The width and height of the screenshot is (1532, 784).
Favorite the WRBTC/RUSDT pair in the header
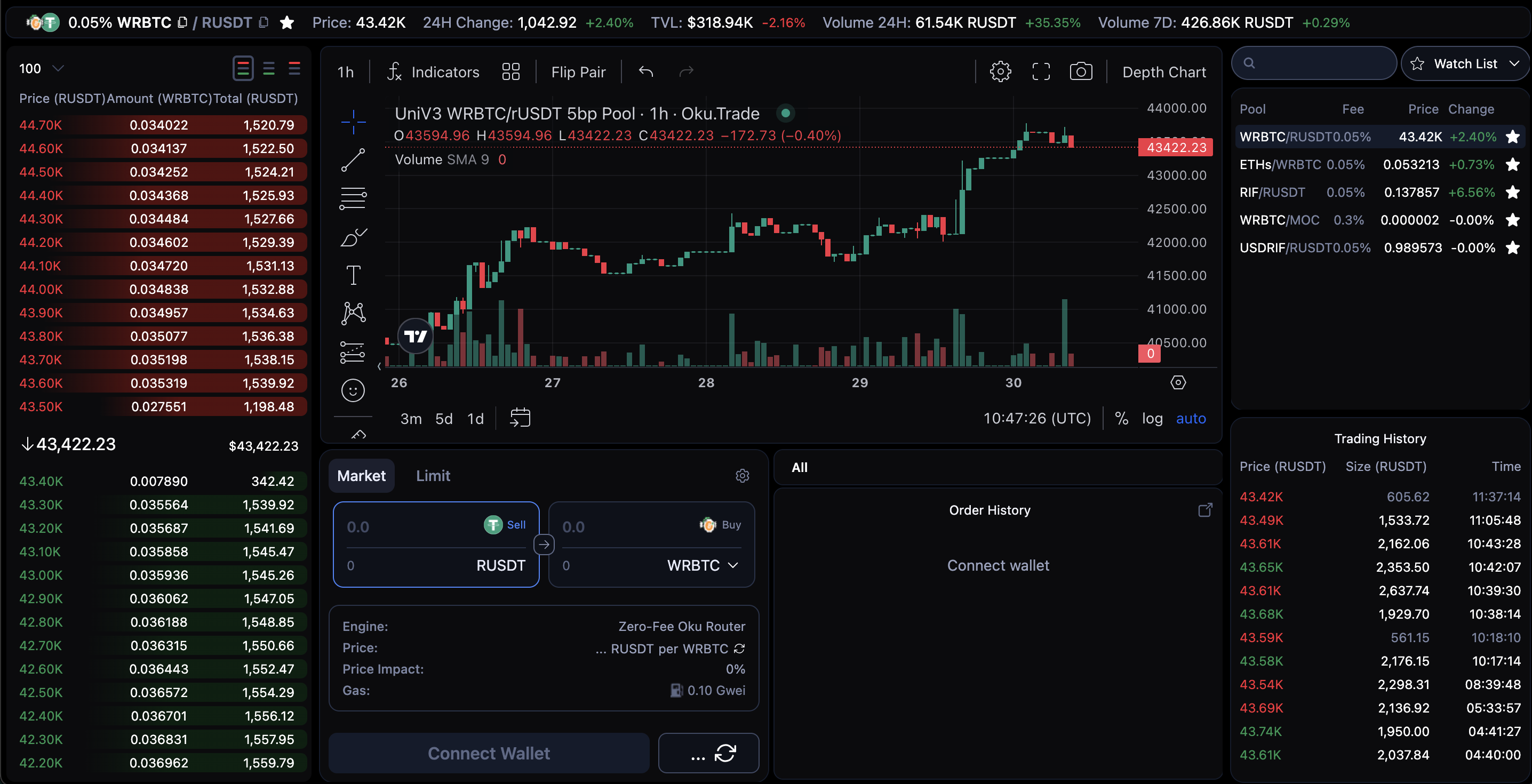click(x=287, y=22)
